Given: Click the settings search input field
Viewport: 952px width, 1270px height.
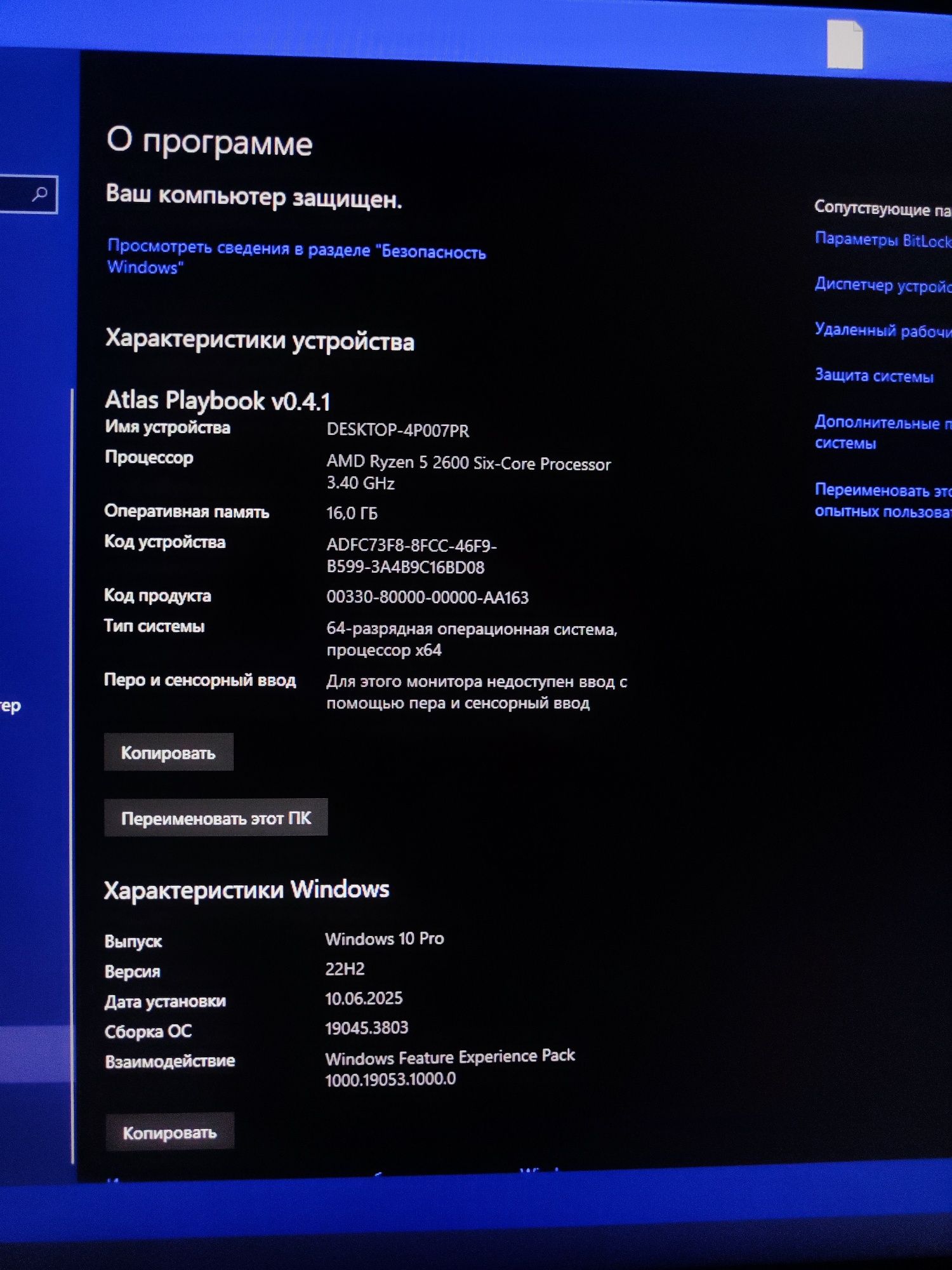Looking at the screenshot, I should pos(28,194).
